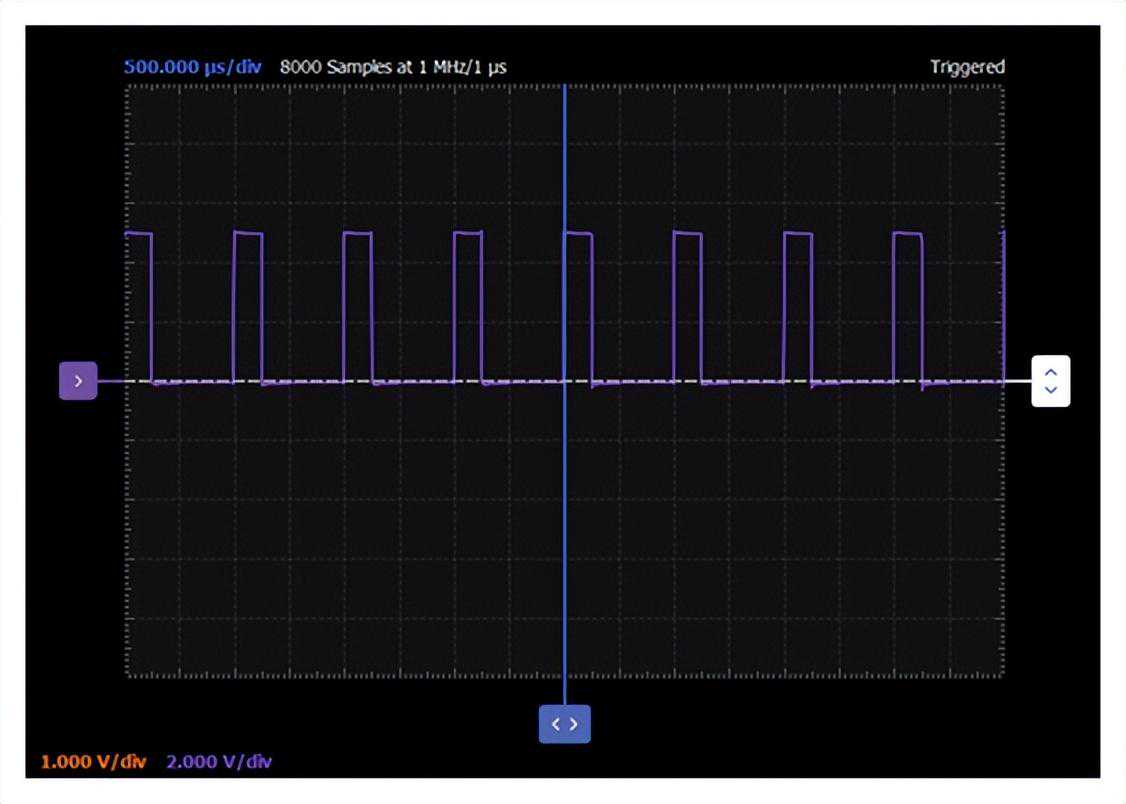Click the purple channel offset arrow handle
The width and height of the screenshot is (1126, 804).
click(78, 381)
